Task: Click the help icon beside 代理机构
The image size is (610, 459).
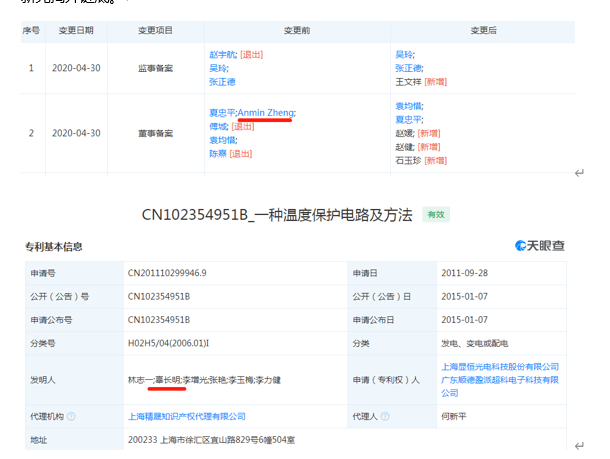Action: click(x=71, y=416)
